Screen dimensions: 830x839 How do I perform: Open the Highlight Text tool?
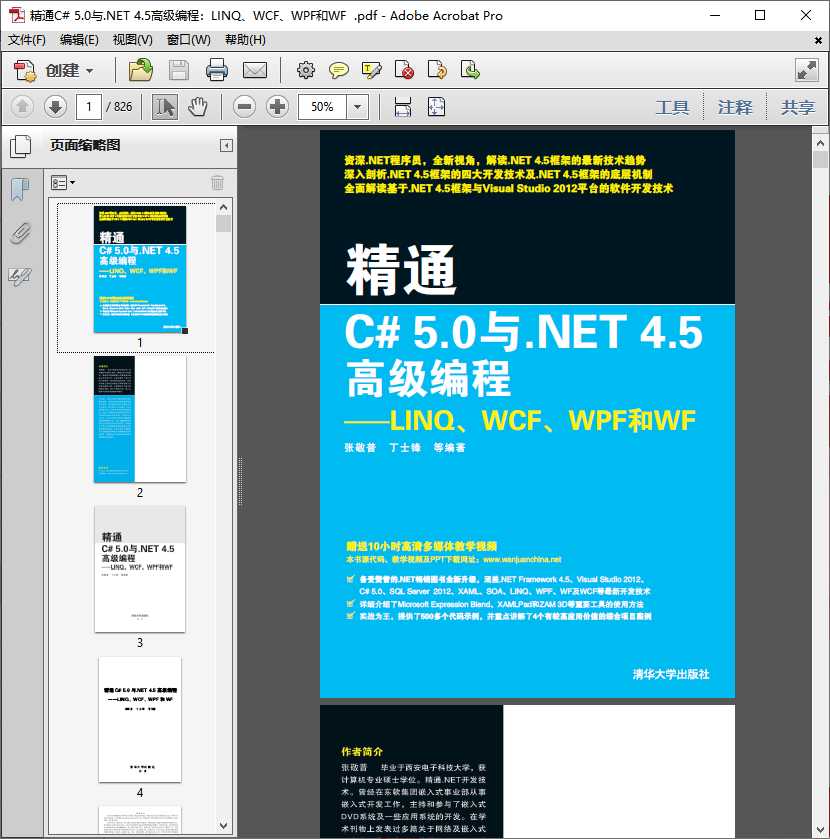(x=371, y=71)
